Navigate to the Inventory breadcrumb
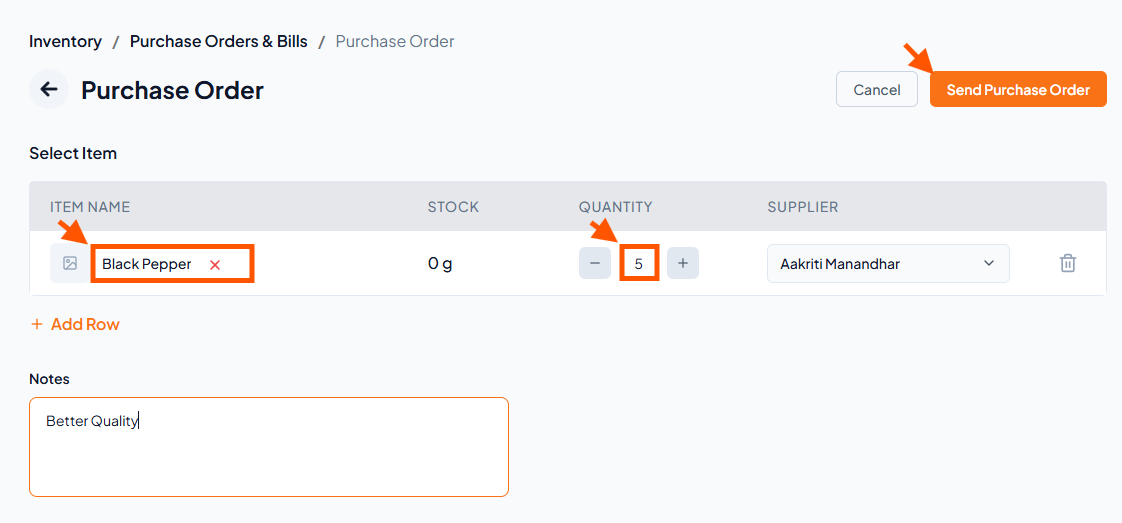This screenshot has height=523, width=1122. pos(65,41)
